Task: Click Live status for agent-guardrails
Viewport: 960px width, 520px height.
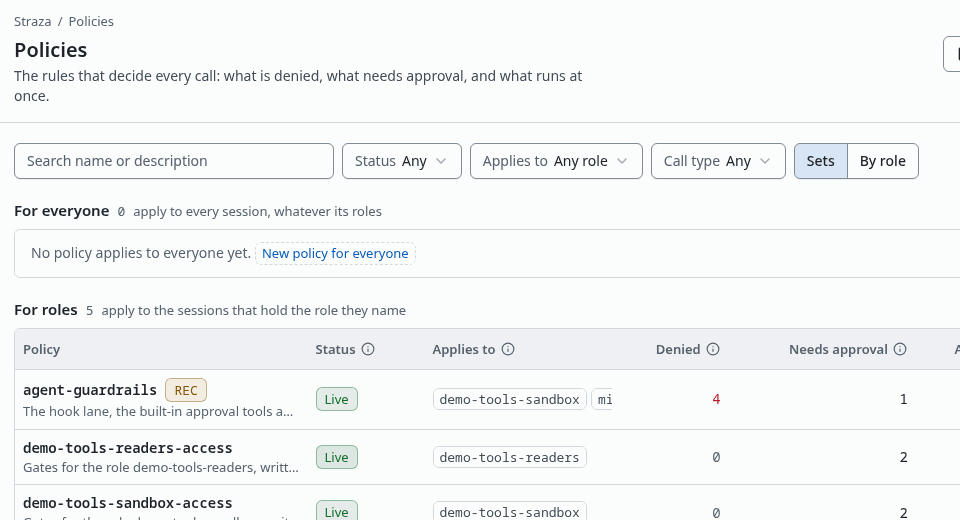Action: pyautogui.click(x=337, y=399)
